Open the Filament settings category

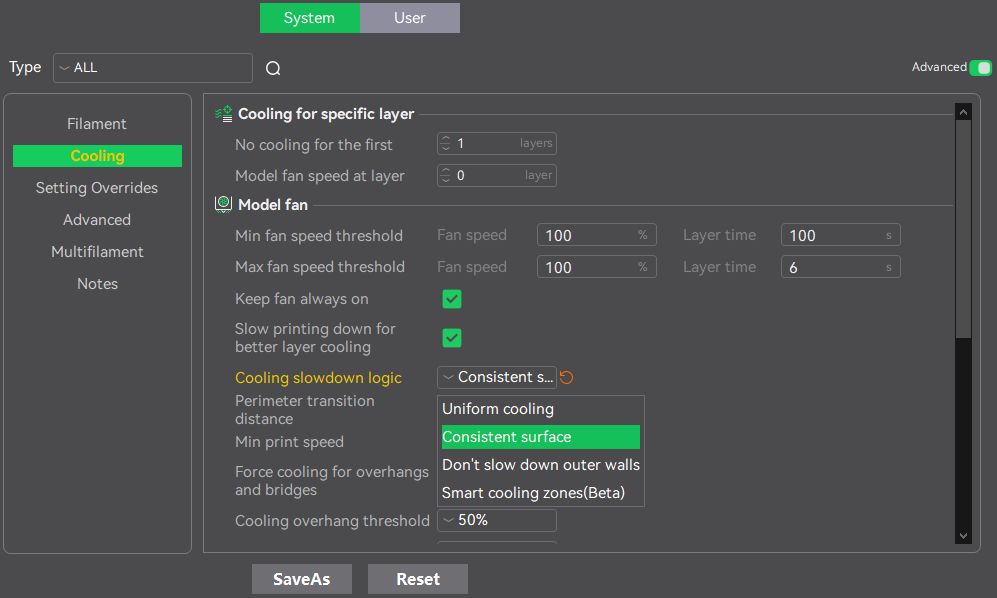tap(97, 124)
